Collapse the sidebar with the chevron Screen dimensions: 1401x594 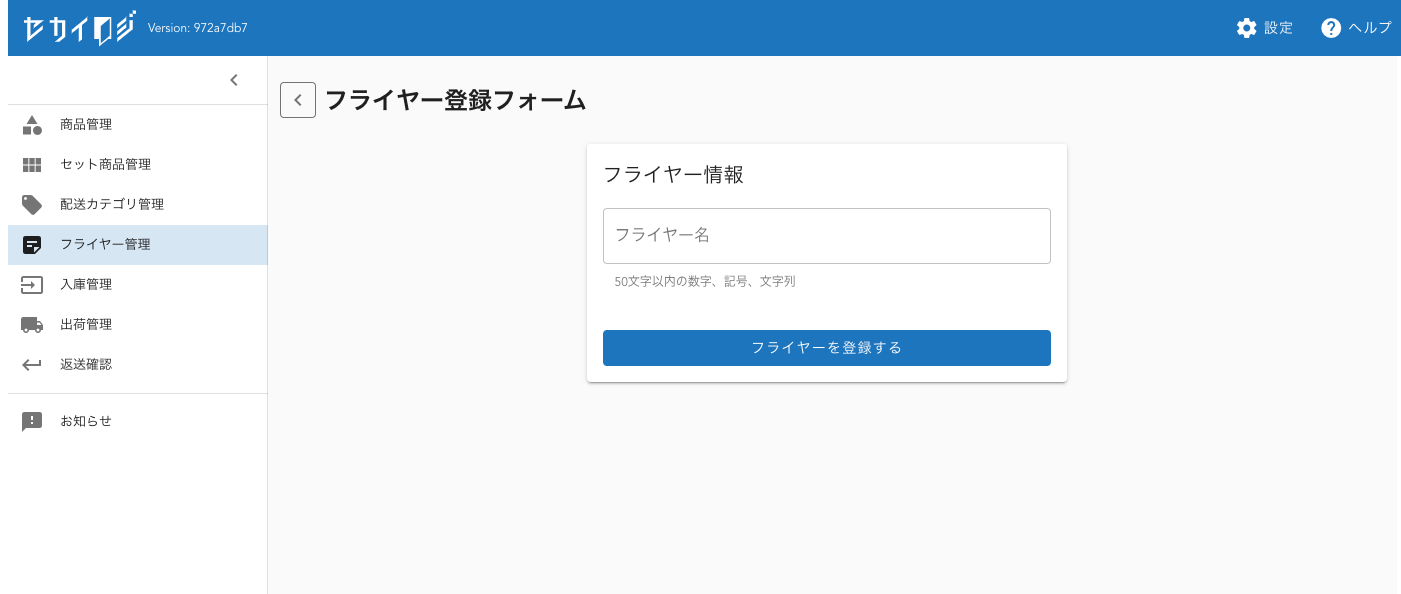(x=234, y=80)
